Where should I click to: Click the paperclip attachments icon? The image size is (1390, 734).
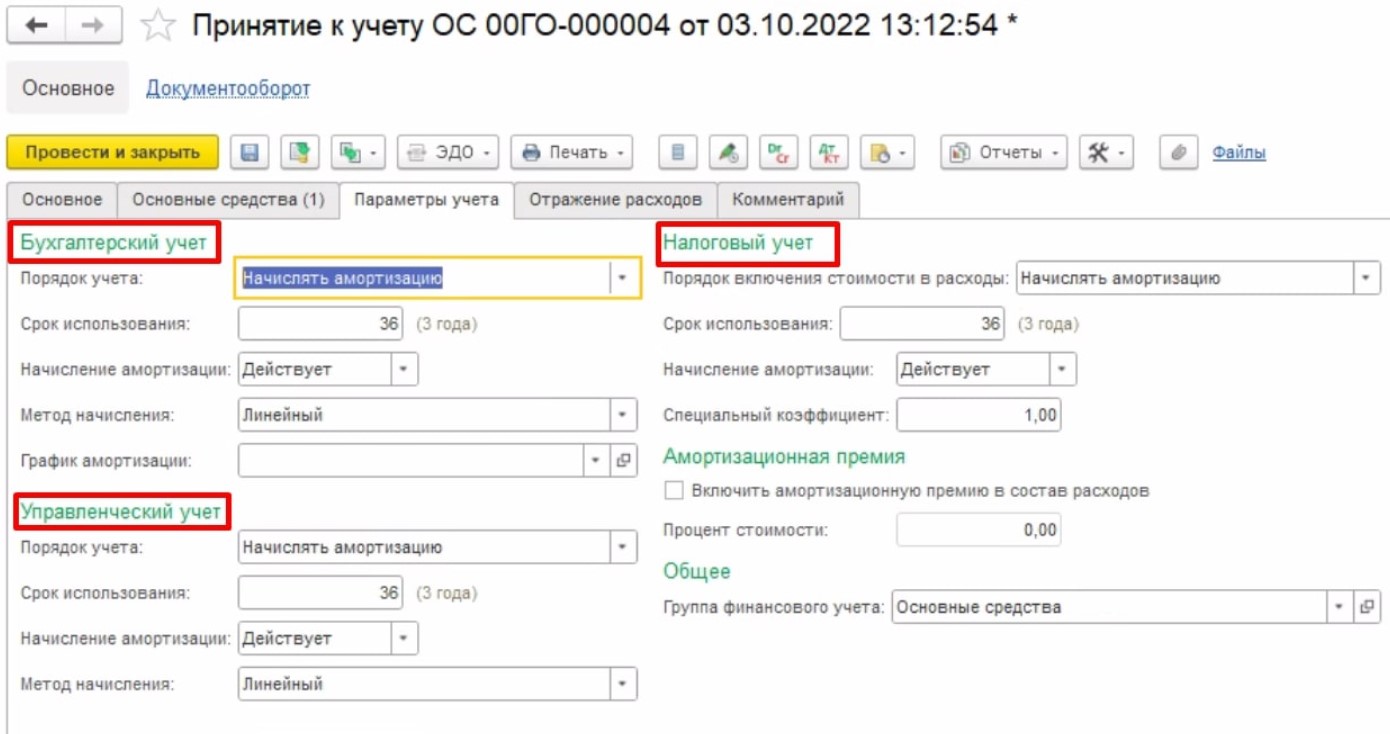(1179, 153)
